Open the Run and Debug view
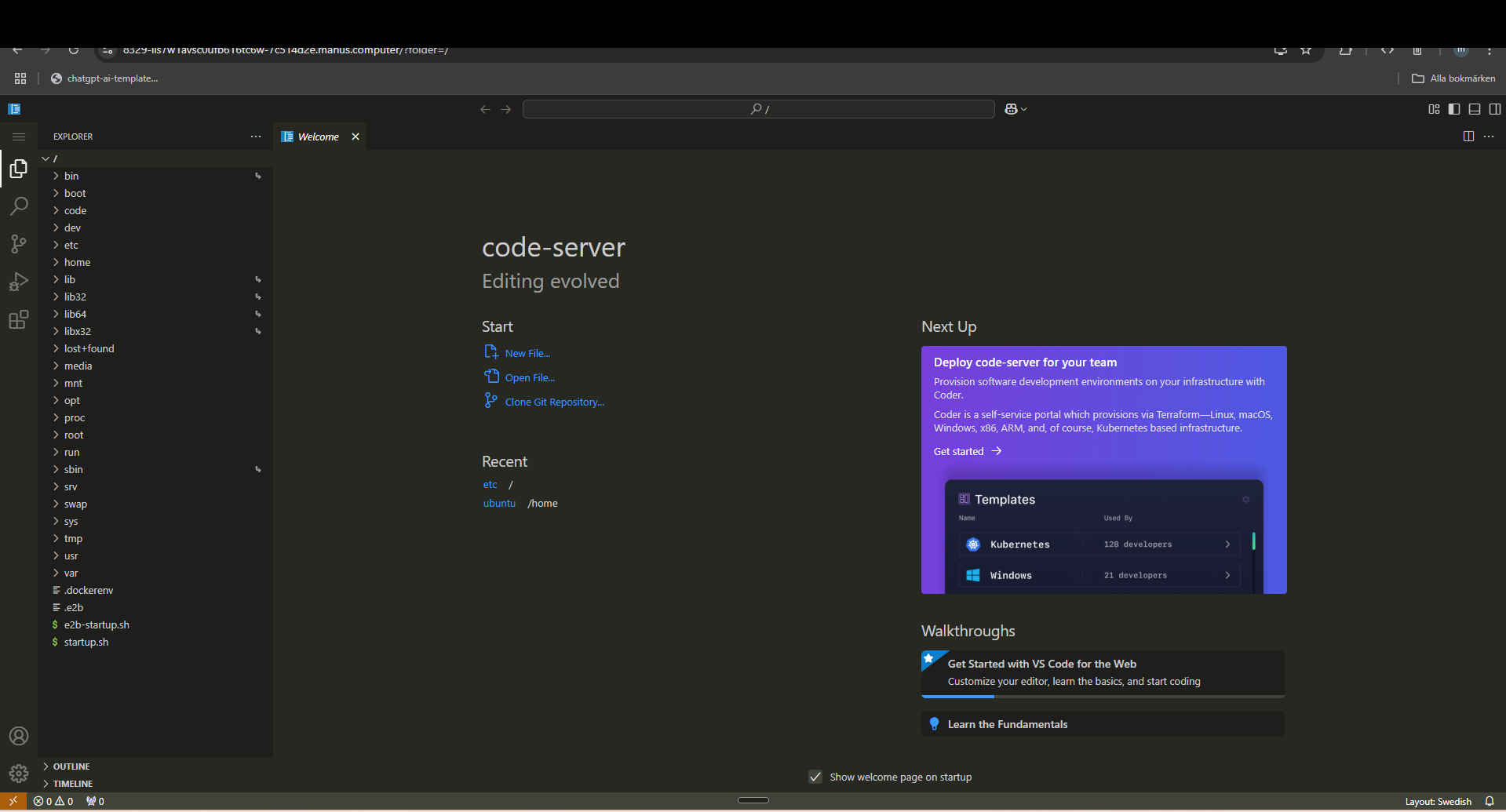Viewport: 1506px width, 812px height. [19, 282]
